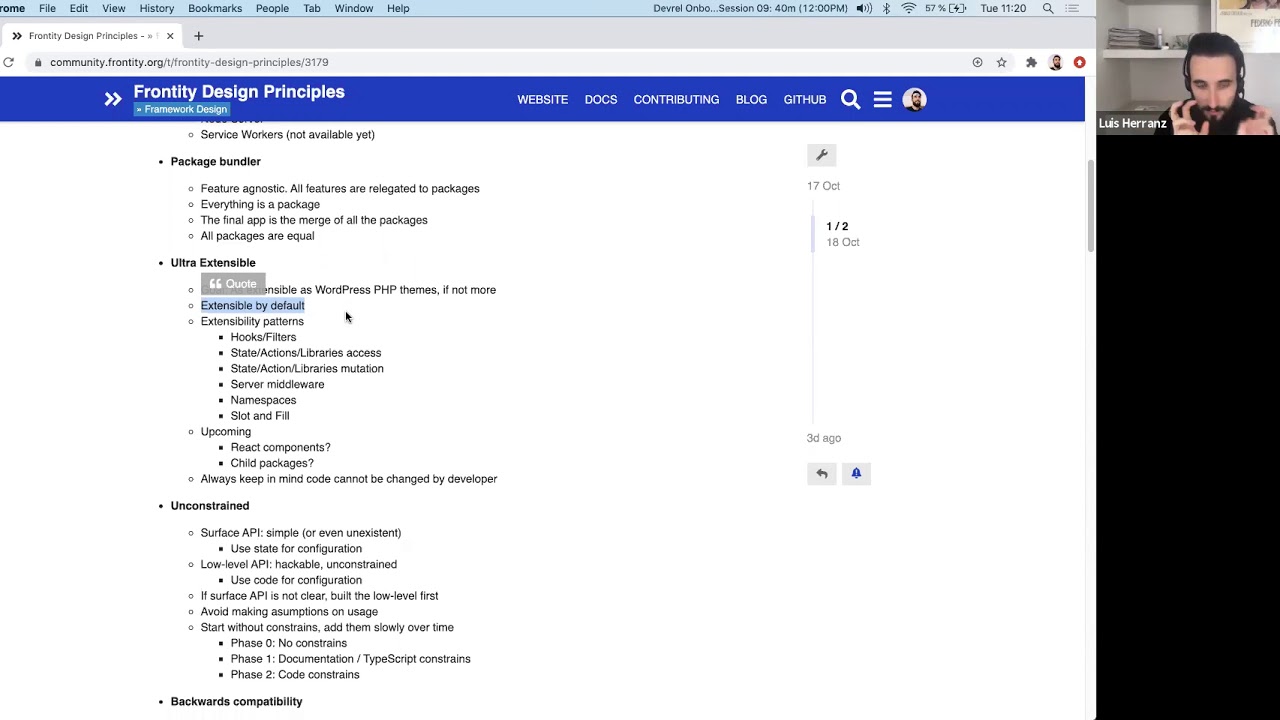
Task: Click the Frontity double-chevron logo
Action: (113, 99)
